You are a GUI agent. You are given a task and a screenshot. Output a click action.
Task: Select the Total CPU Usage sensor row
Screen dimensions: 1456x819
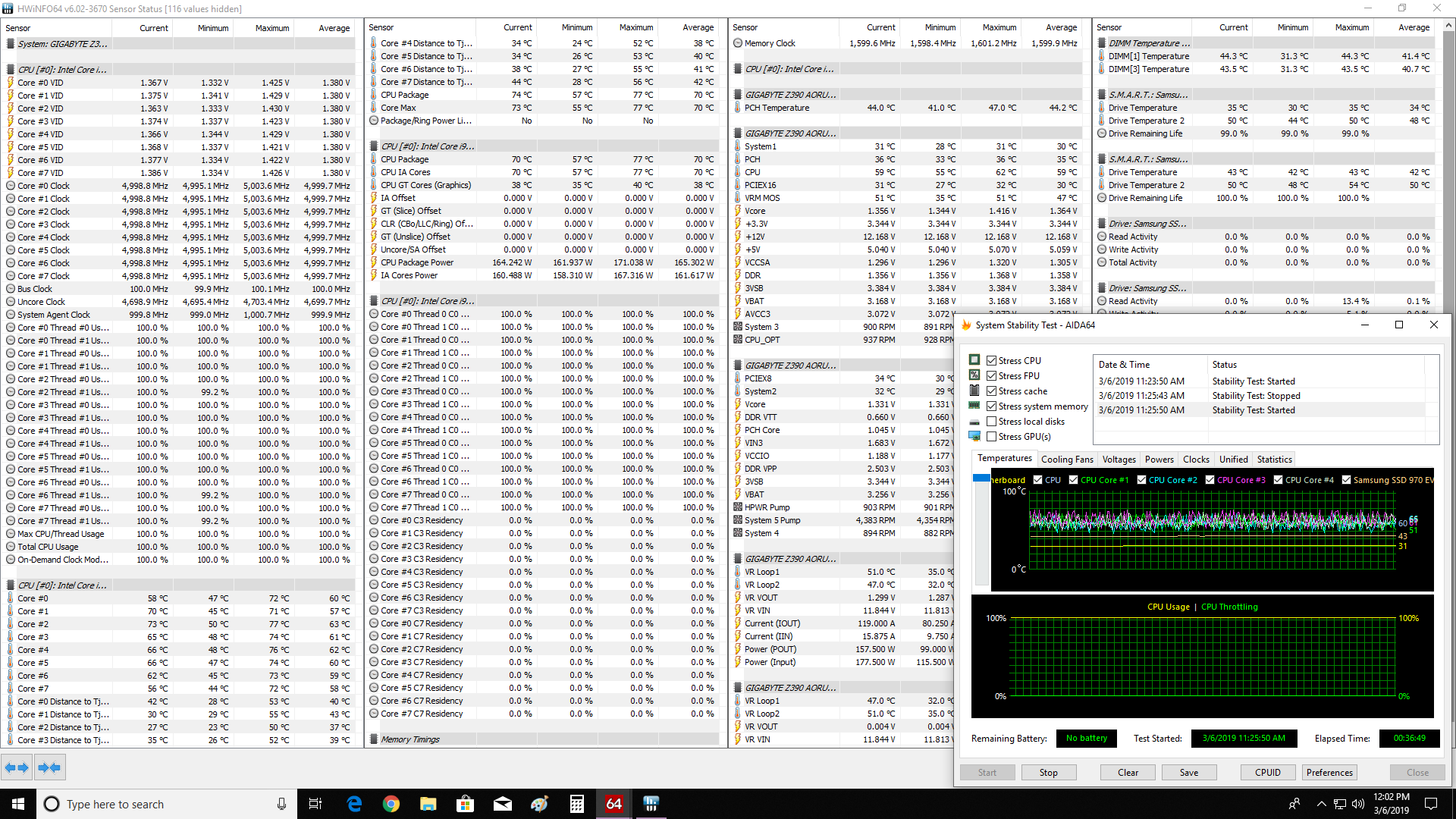tap(179, 547)
